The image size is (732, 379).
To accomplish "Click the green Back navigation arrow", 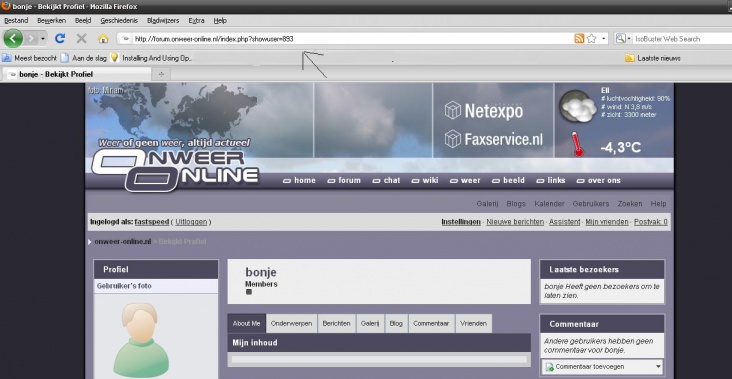I will (x=13, y=38).
